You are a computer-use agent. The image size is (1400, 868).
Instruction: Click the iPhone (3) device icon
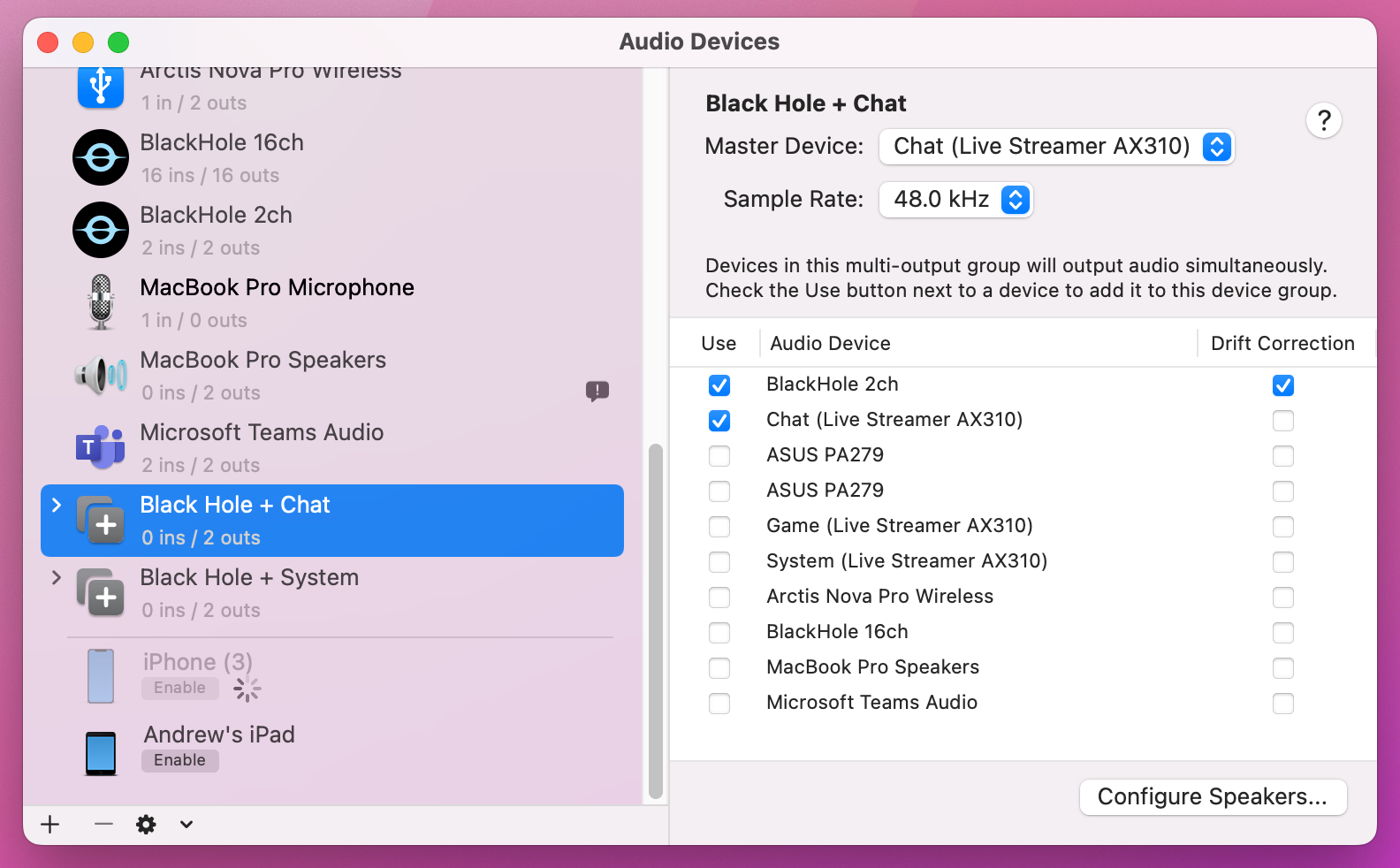[x=101, y=676]
